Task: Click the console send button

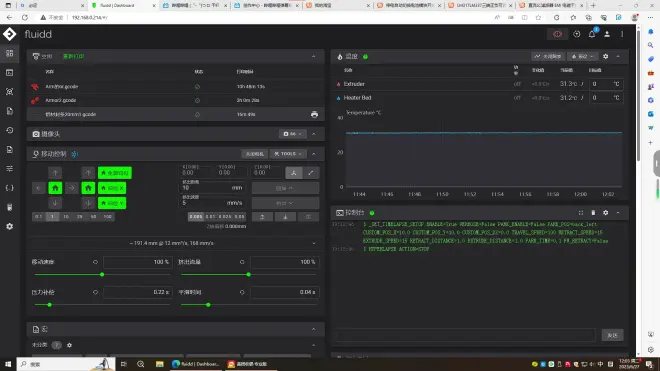Action: point(612,335)
